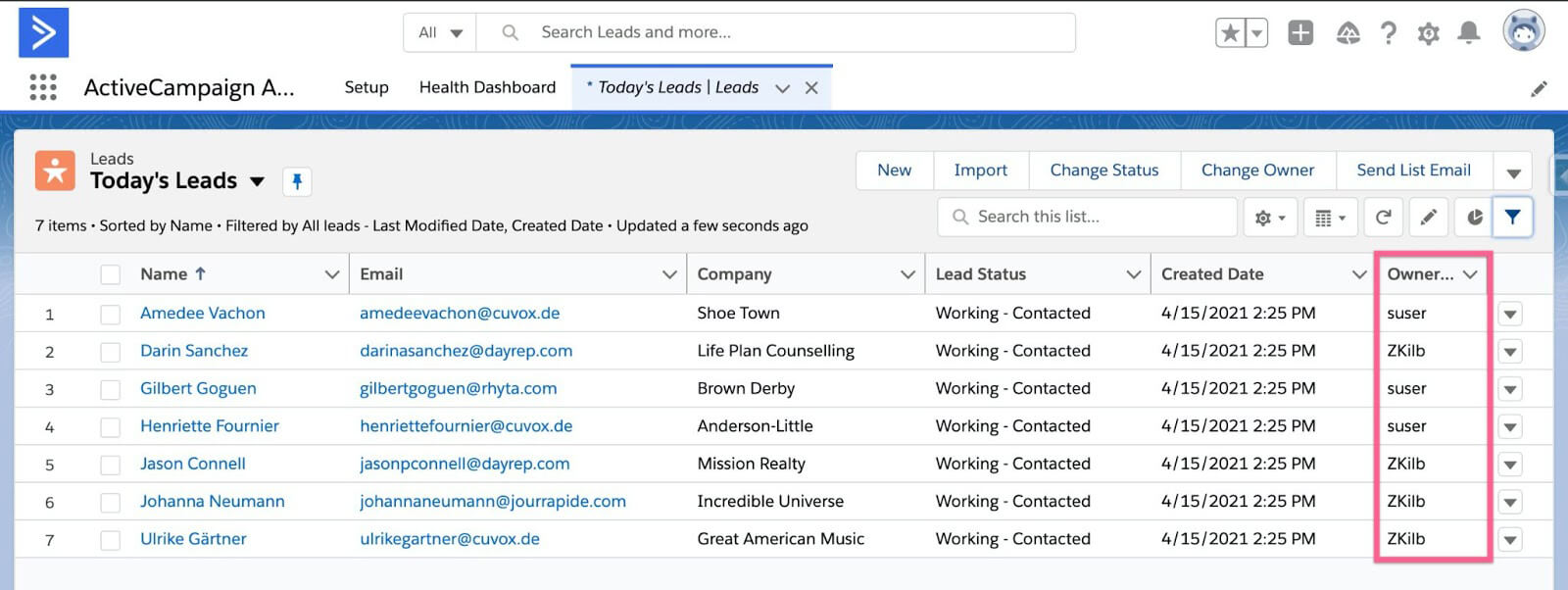Switch to the Health Dashboard tab
Viewport: 1568px width, 590px height.
[x=487, y=87]
